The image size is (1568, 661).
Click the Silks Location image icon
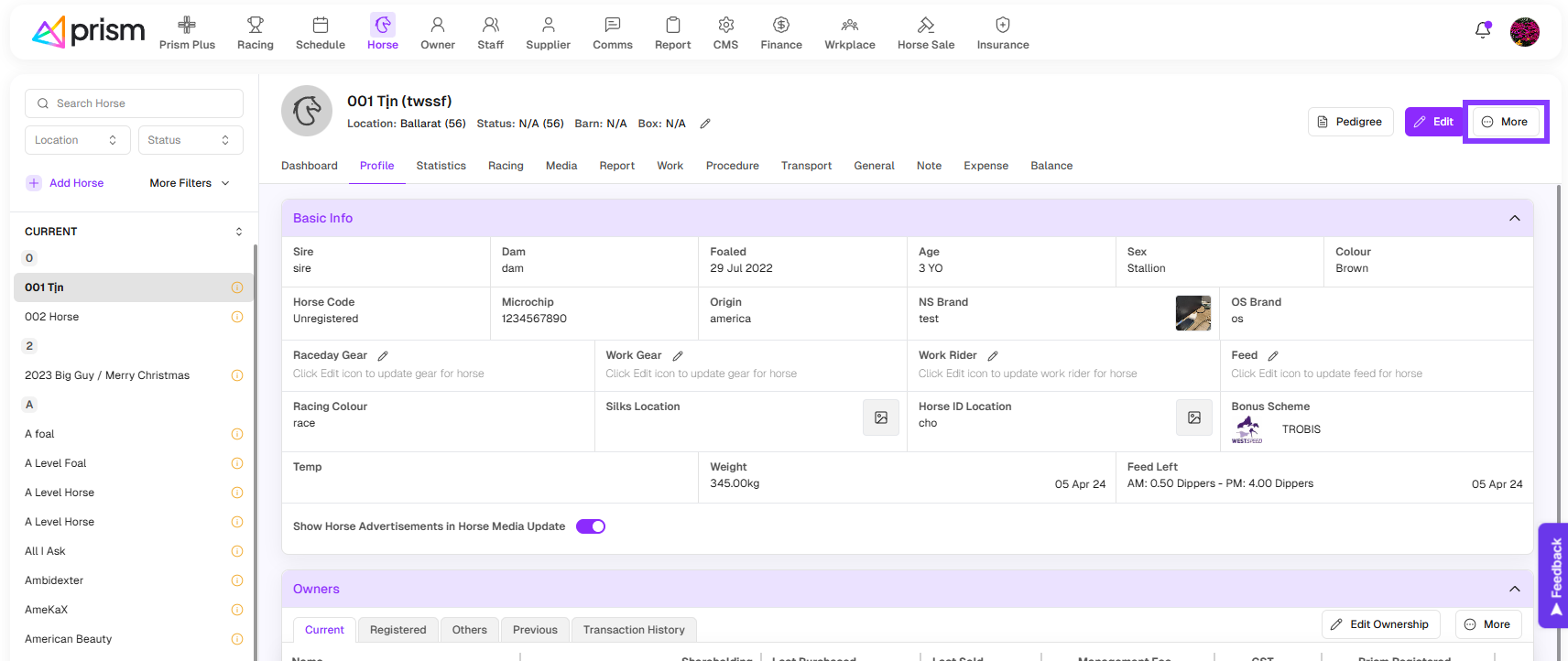tap(880, 417)
